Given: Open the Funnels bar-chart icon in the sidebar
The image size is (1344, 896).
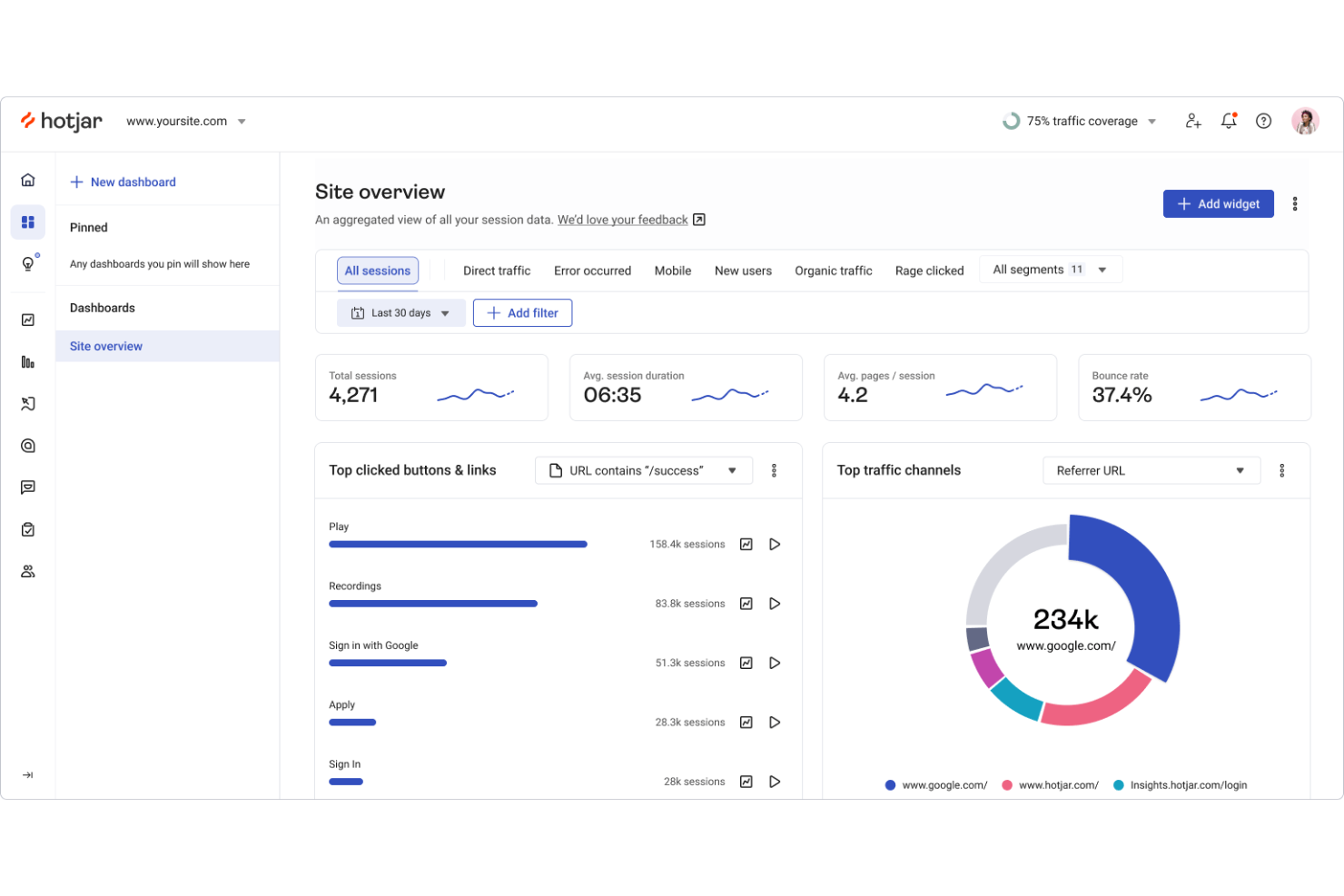Looking at the screenshot, I should [x=27, y=361].
